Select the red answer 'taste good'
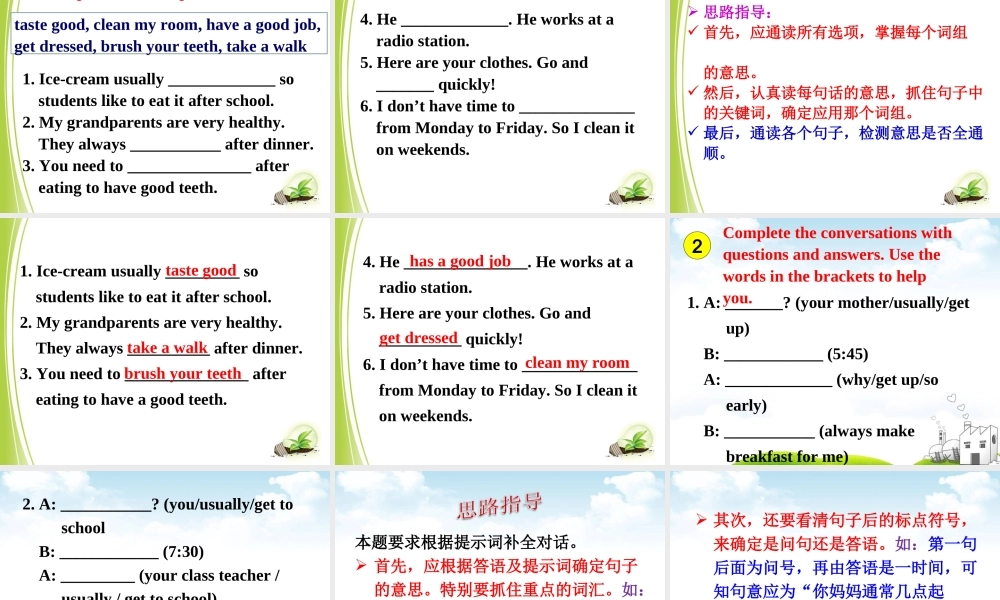Viewport: 1000px width, 600px height. (201, 270)
